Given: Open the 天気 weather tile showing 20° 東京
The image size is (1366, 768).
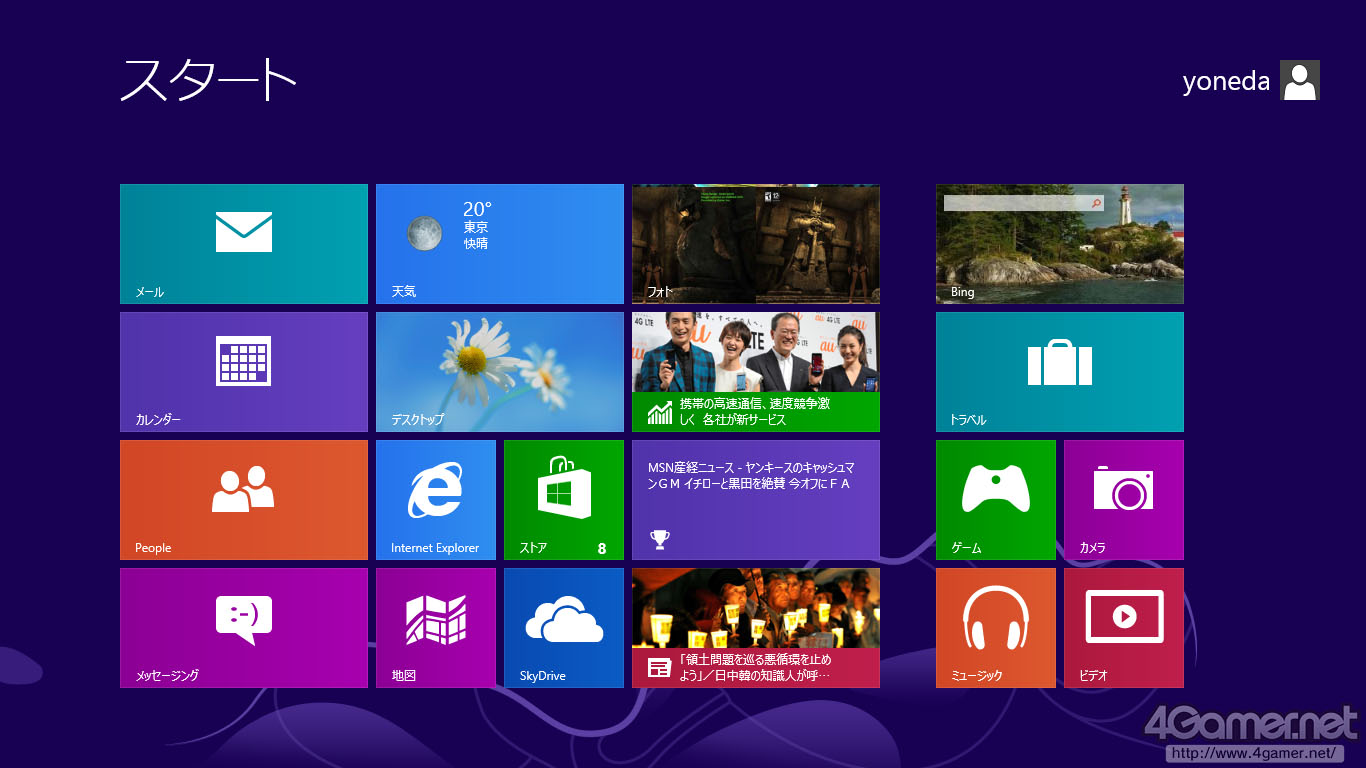Looking at the screenshot, I should coord(500,244).
